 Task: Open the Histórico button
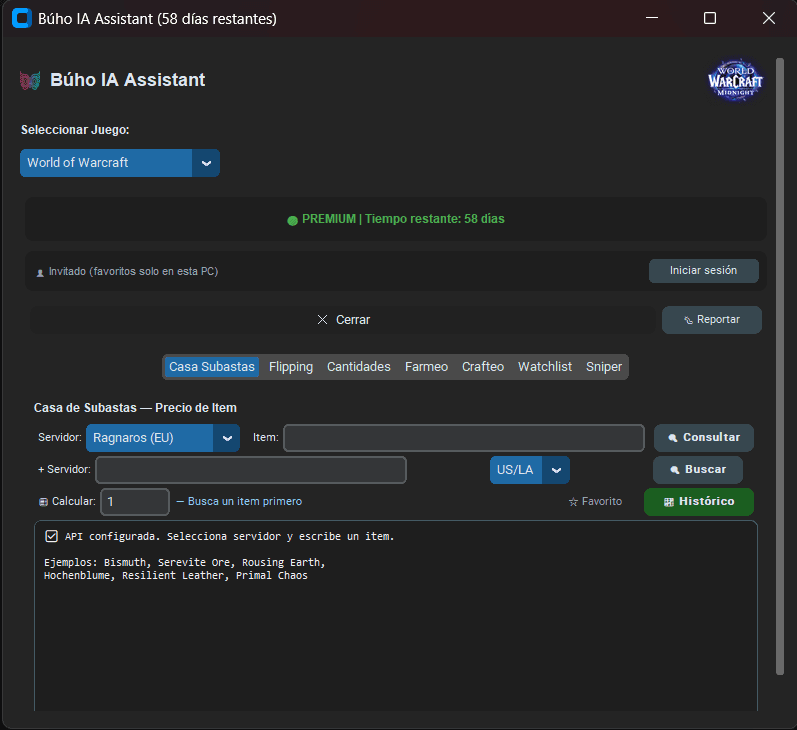point(699,502)
